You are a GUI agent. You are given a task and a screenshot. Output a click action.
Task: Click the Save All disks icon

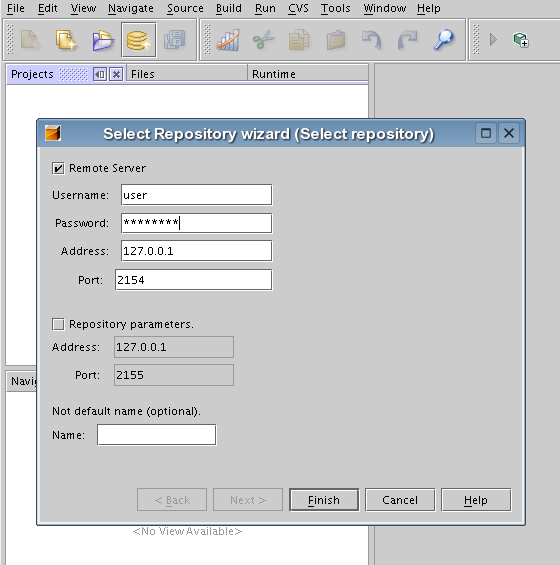point(175,40)
